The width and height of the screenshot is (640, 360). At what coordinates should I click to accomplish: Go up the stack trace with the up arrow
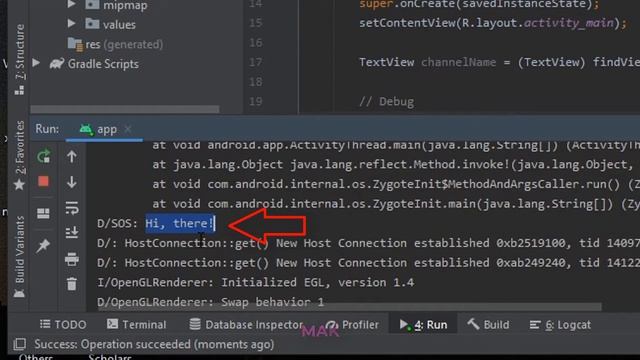(x=72, y=156)
